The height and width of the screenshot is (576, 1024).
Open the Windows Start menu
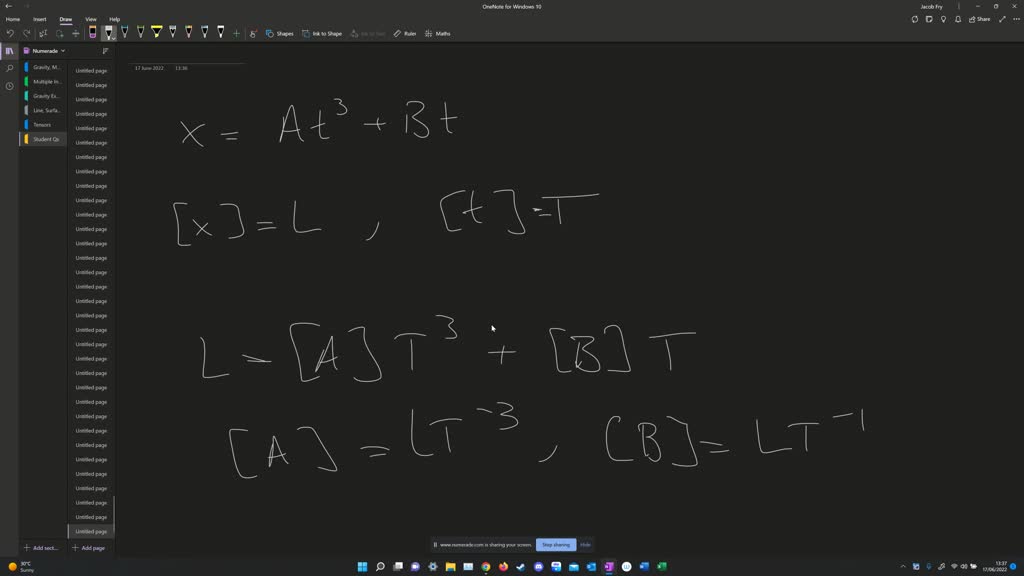click(362, 567)
